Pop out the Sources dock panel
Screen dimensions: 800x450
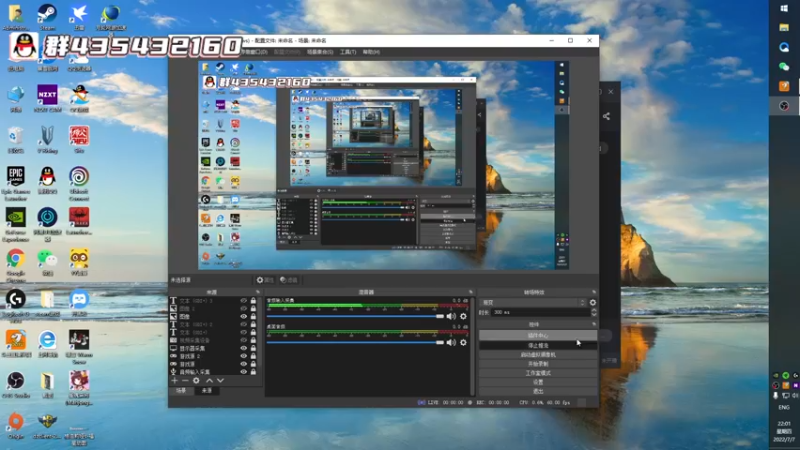tap(258, 292)
